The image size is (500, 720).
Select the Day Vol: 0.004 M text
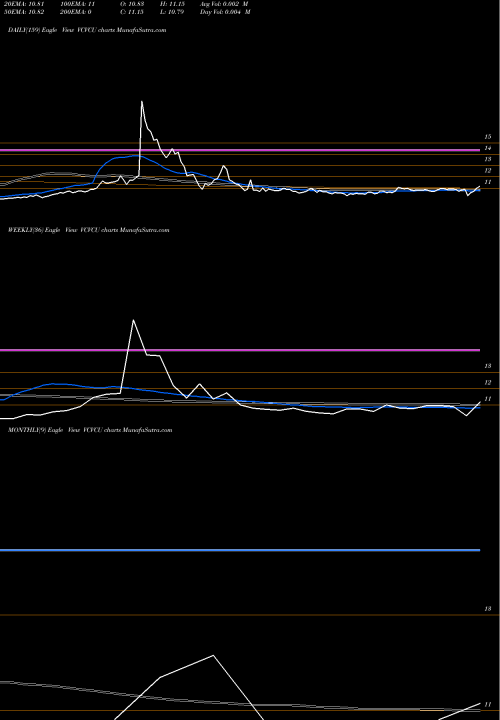[x=225, y=12]
